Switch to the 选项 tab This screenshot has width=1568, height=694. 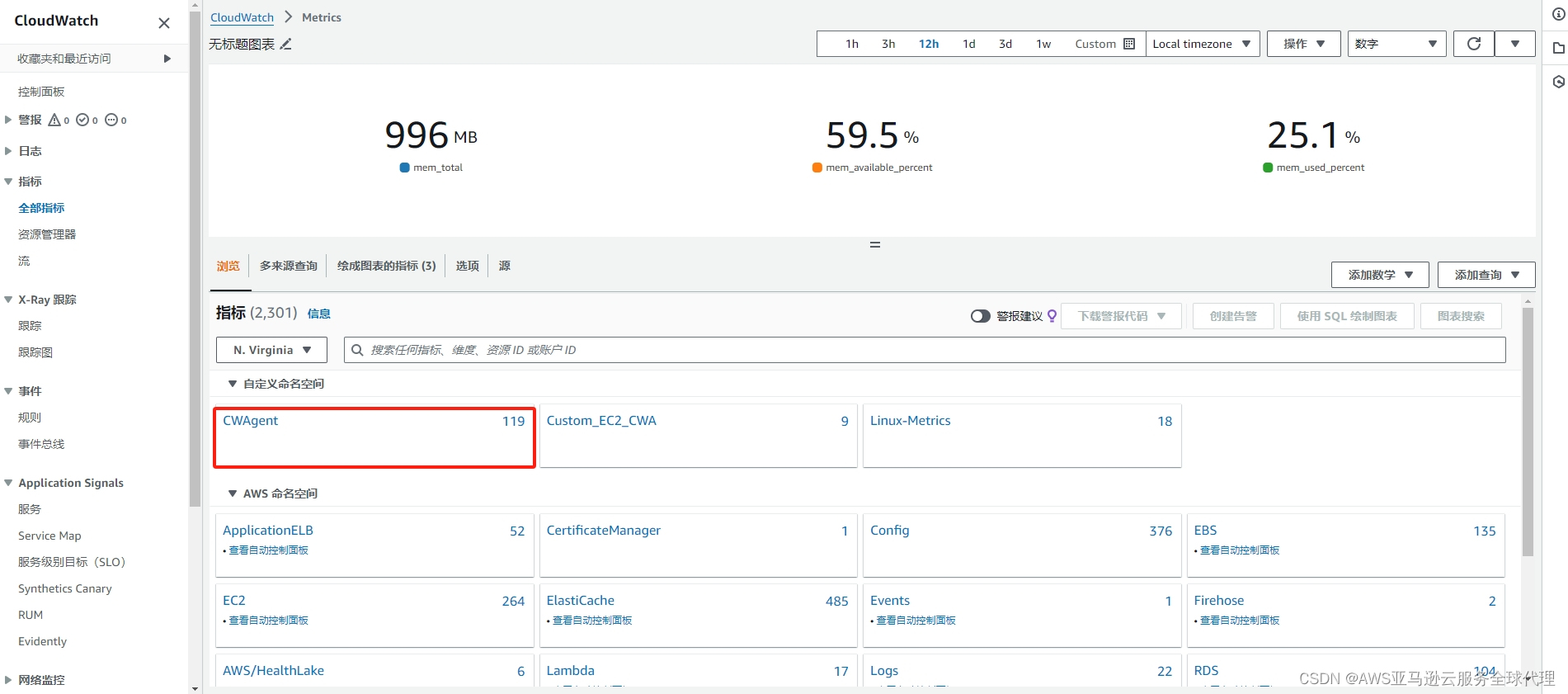click(468, 266)
